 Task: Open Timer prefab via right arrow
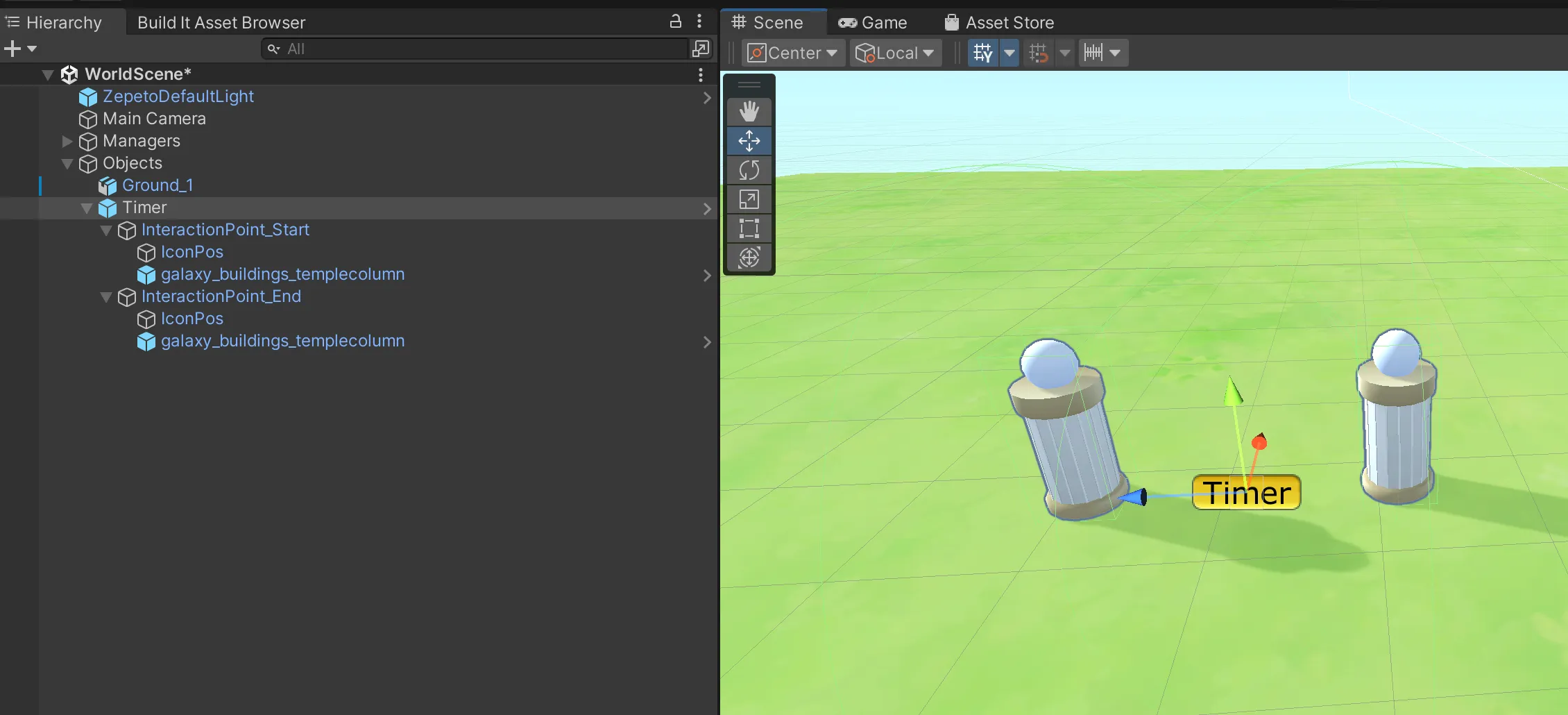pyautogui.click(x=707, y=209)
